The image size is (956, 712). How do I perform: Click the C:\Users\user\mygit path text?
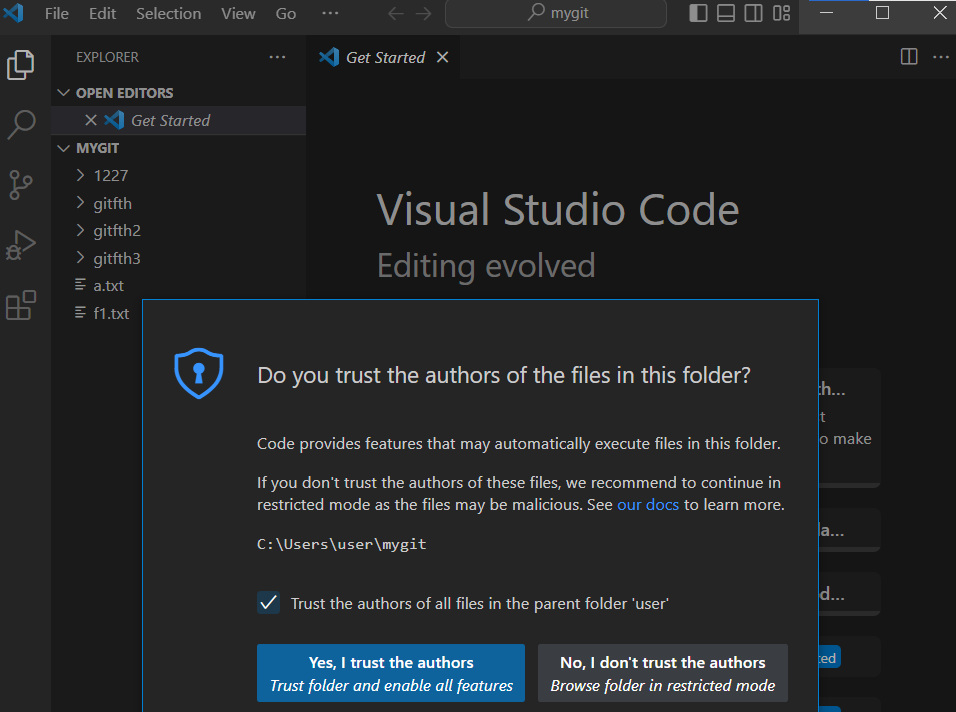(341, 544)
